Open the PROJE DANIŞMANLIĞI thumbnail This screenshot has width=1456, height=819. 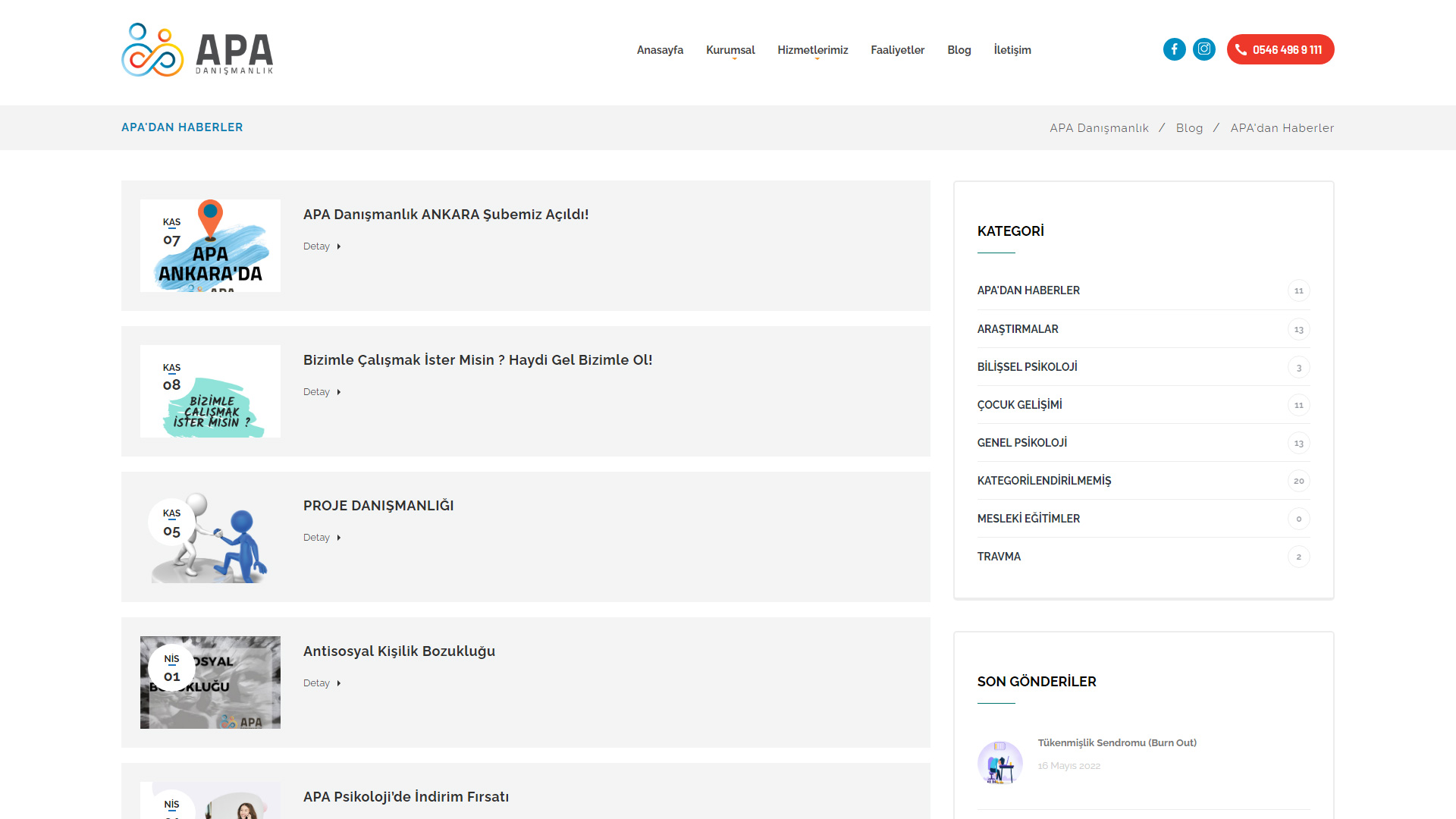(210, 537)
